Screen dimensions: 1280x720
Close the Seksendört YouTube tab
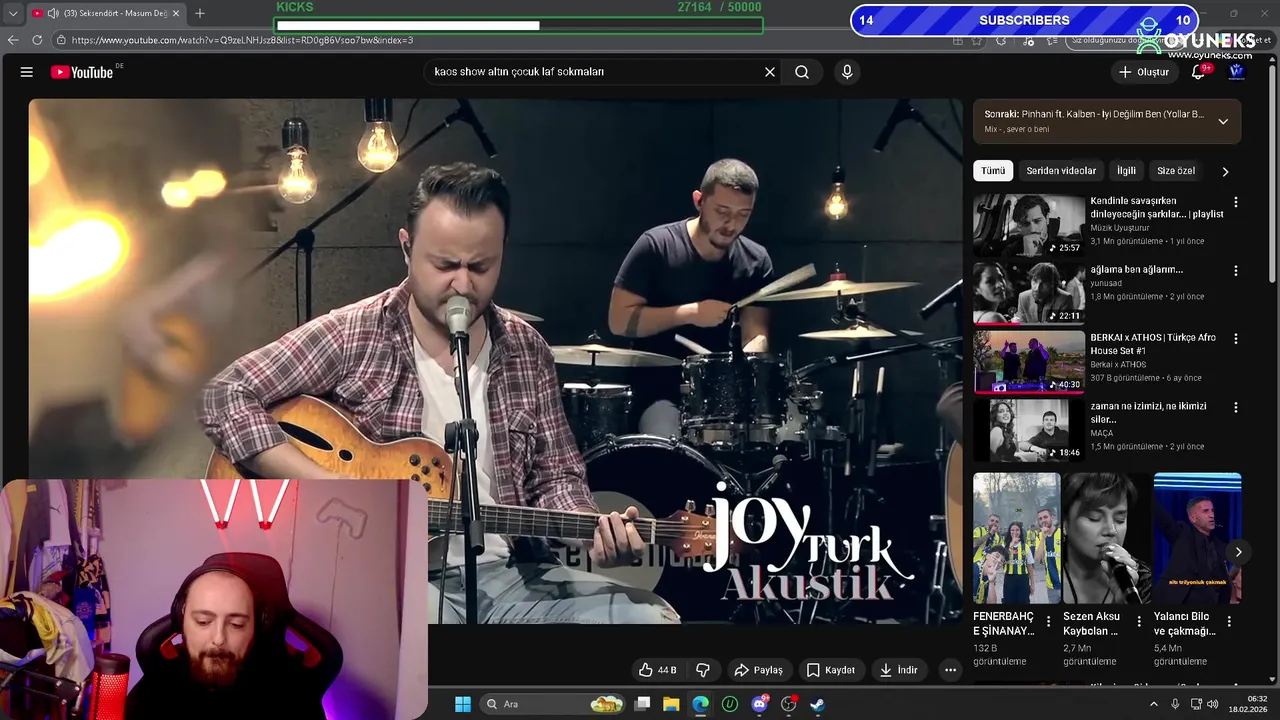coord(176,13)
